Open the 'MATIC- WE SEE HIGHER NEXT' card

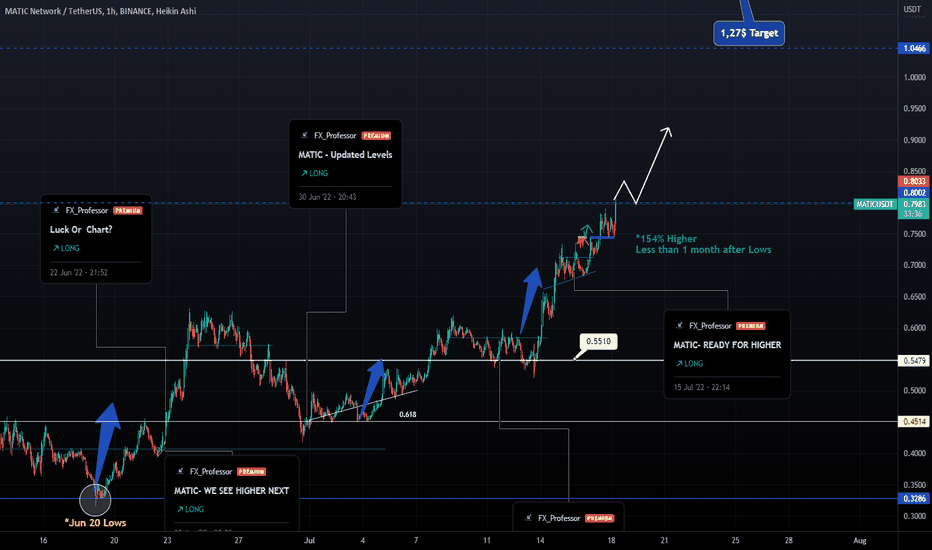click(232, 494)
